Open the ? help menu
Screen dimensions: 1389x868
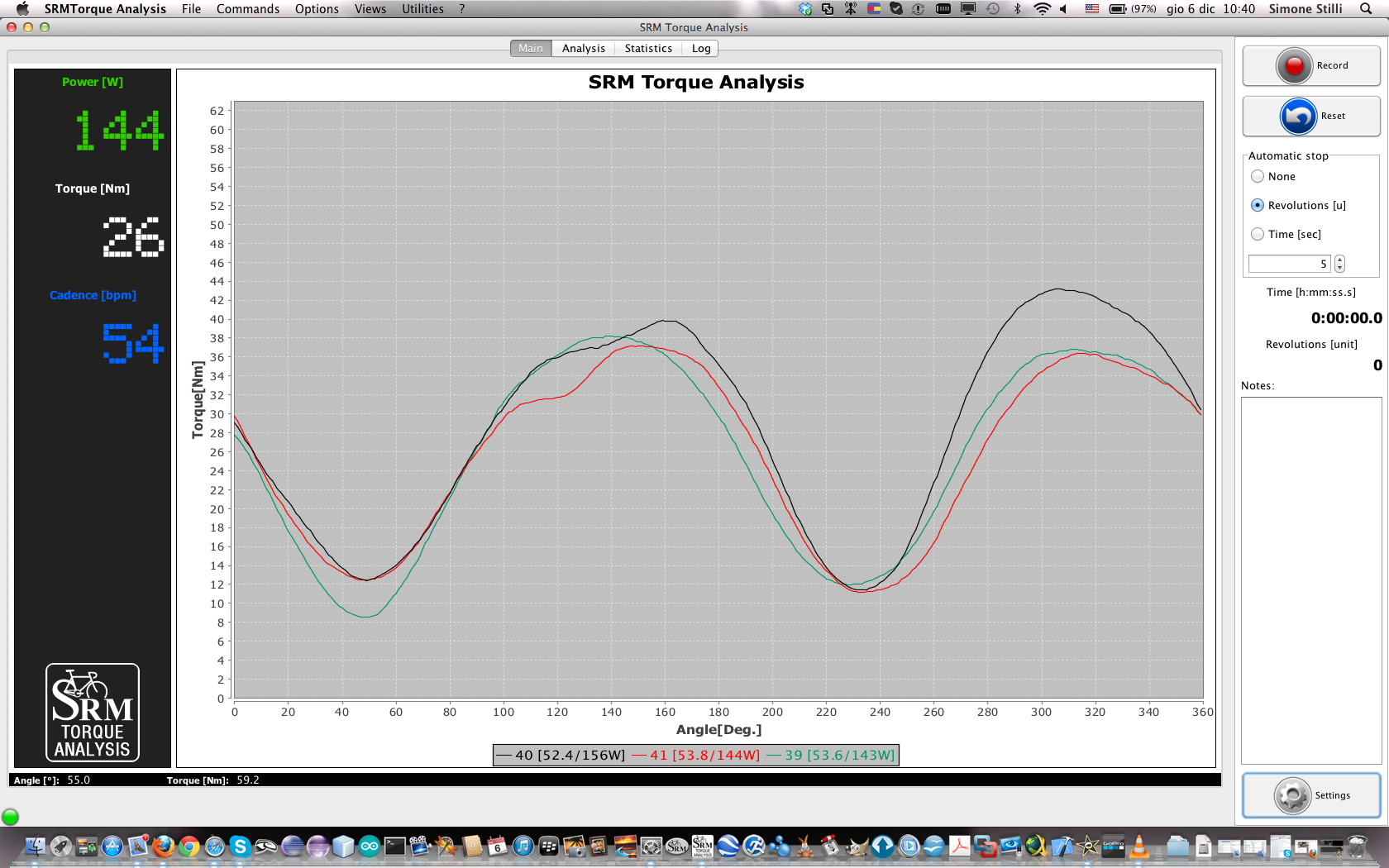(462, 9)
